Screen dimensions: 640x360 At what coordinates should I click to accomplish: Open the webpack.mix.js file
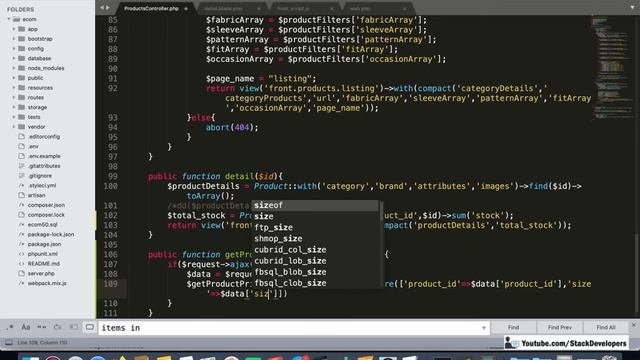click(47, 283)
